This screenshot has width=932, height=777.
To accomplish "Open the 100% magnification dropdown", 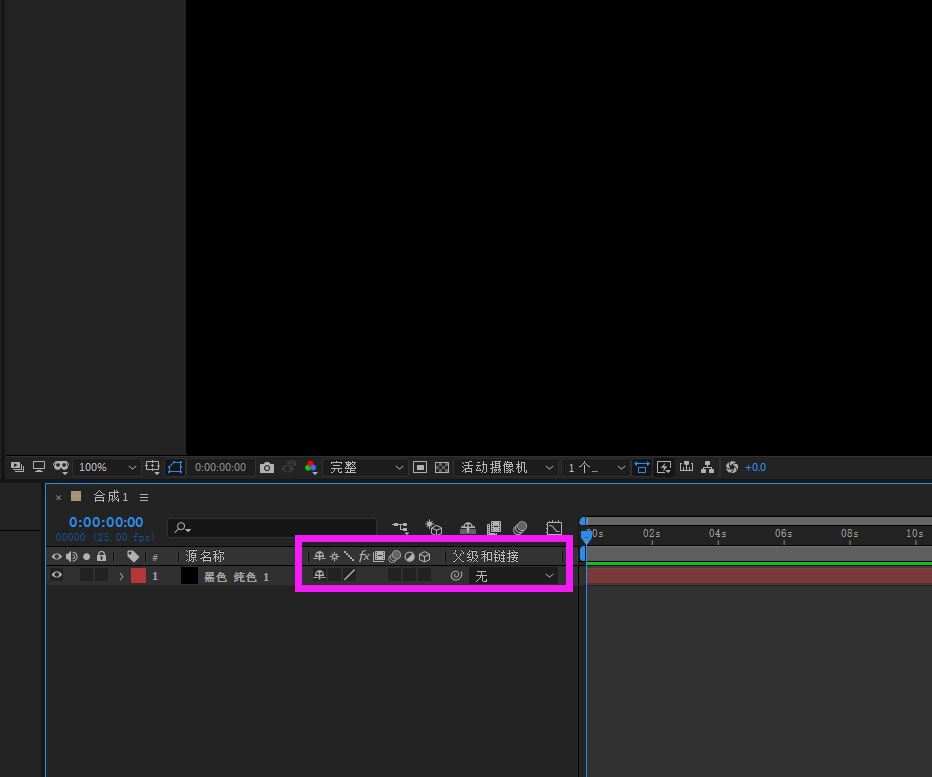I will click(108, 468).
